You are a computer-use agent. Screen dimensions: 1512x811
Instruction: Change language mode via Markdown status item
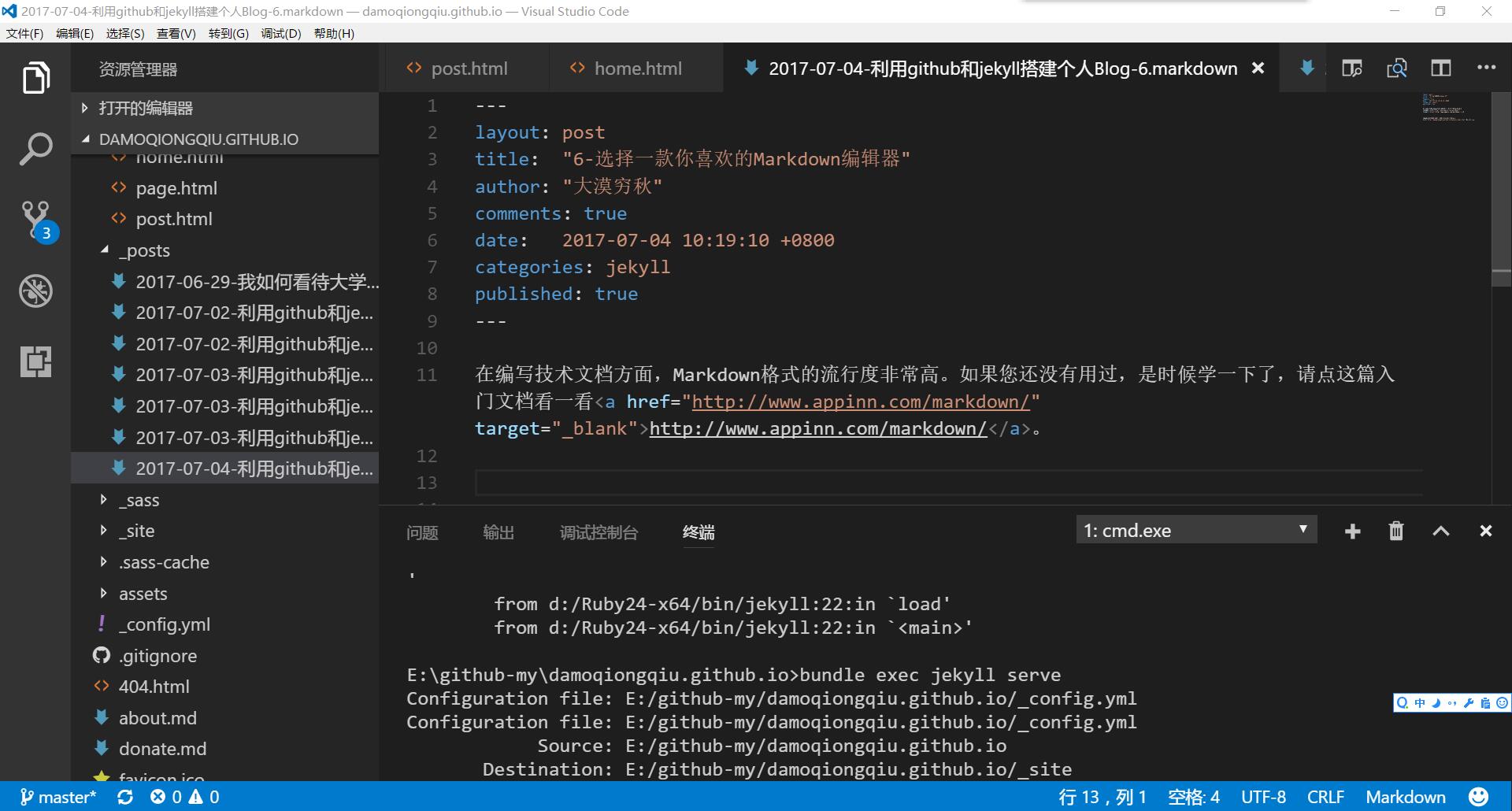[x=1406, y=797]
